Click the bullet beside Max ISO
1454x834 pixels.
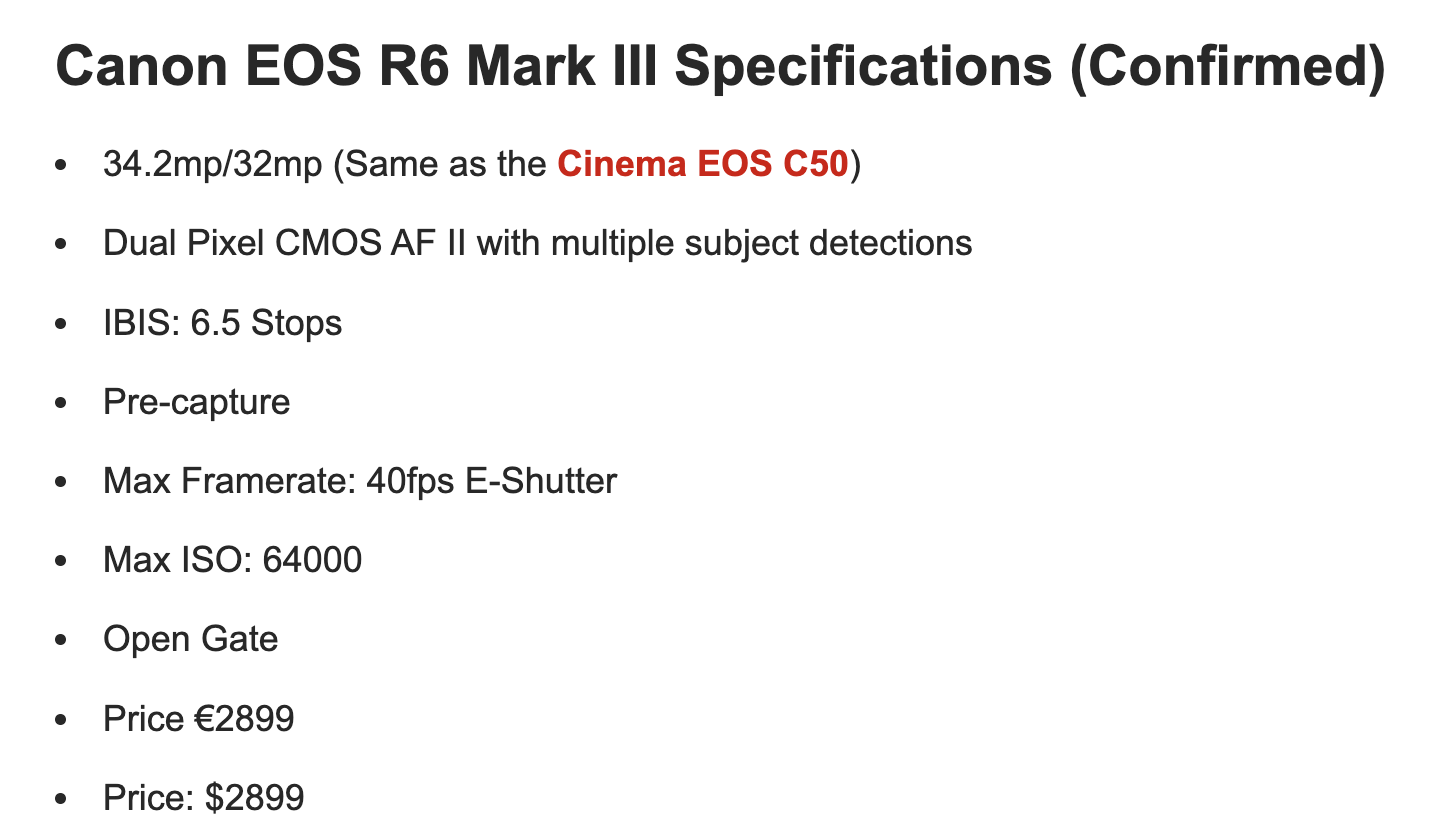63,562
